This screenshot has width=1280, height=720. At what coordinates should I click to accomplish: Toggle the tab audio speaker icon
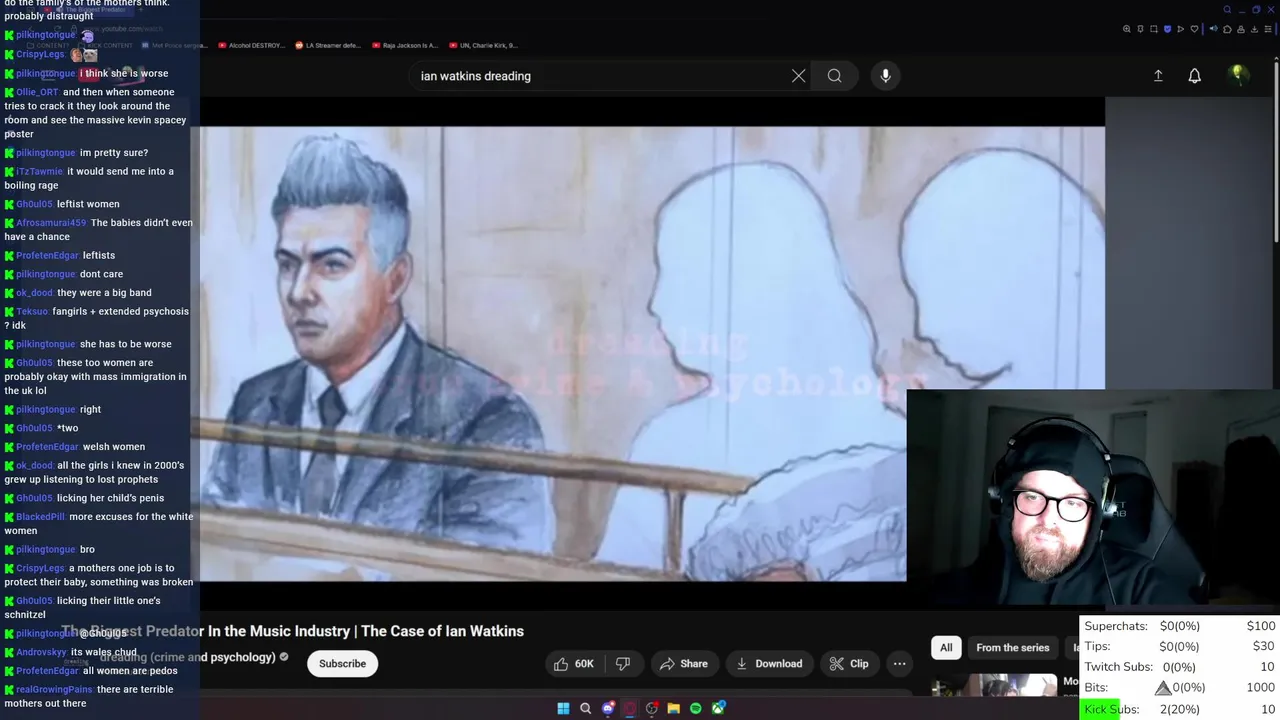point(1213,29)
